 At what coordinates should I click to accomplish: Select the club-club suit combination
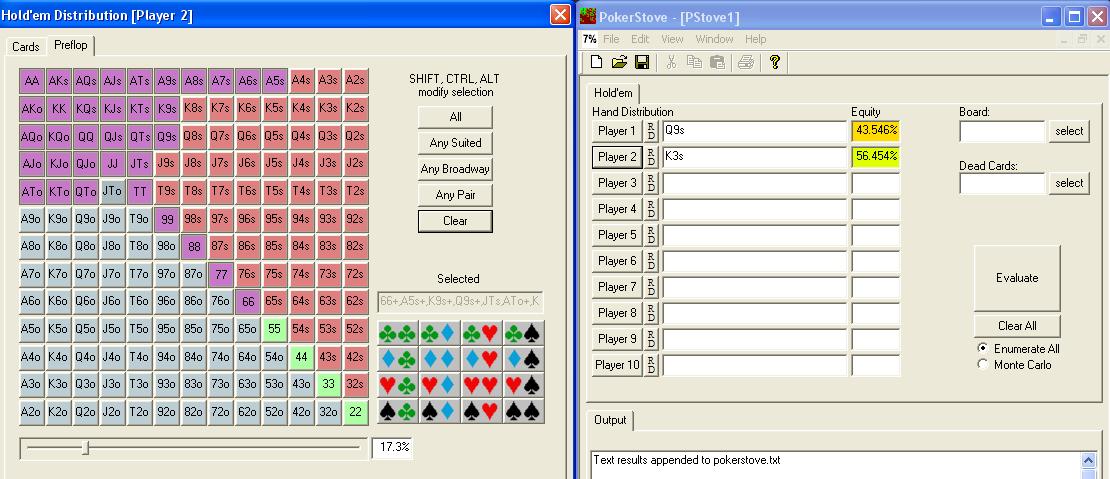point(398,334)
